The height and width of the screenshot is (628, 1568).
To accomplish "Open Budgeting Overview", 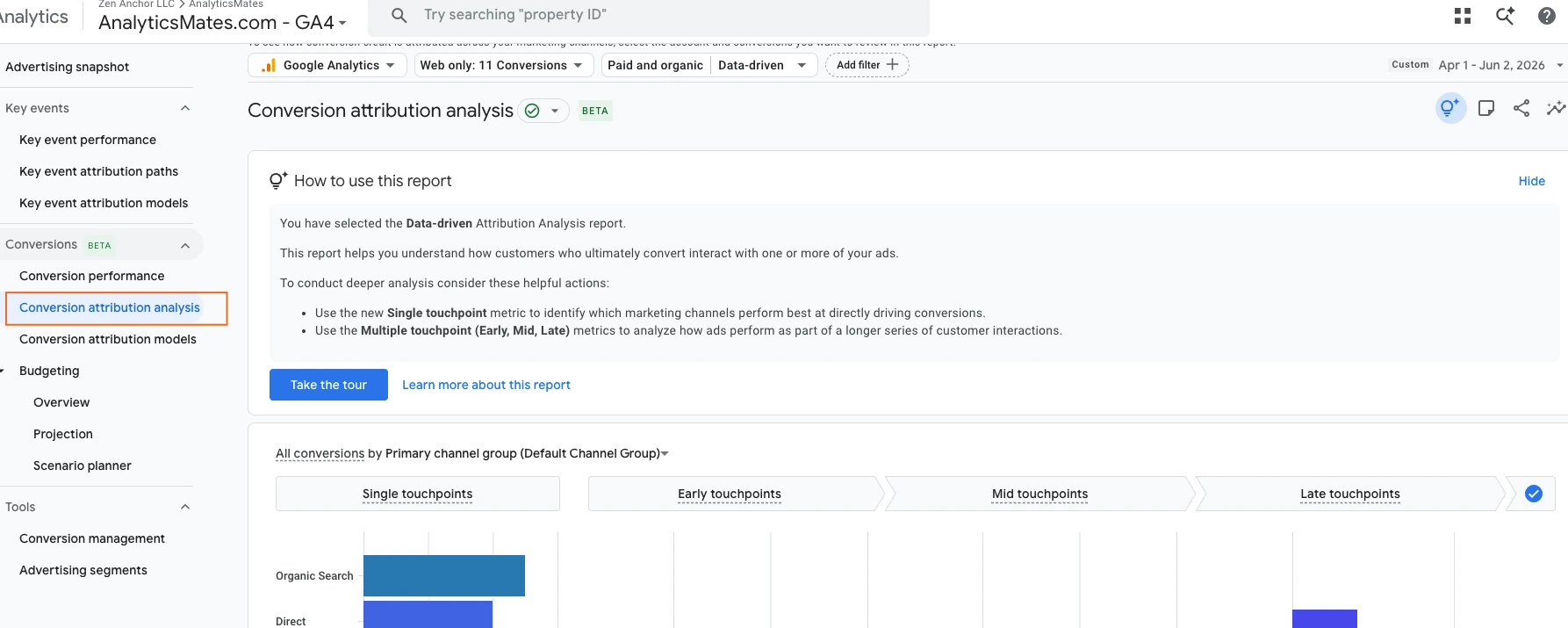I will 61,402.
